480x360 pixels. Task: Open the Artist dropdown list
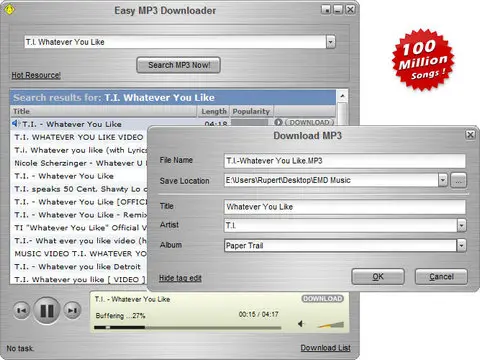coord(461,226)
